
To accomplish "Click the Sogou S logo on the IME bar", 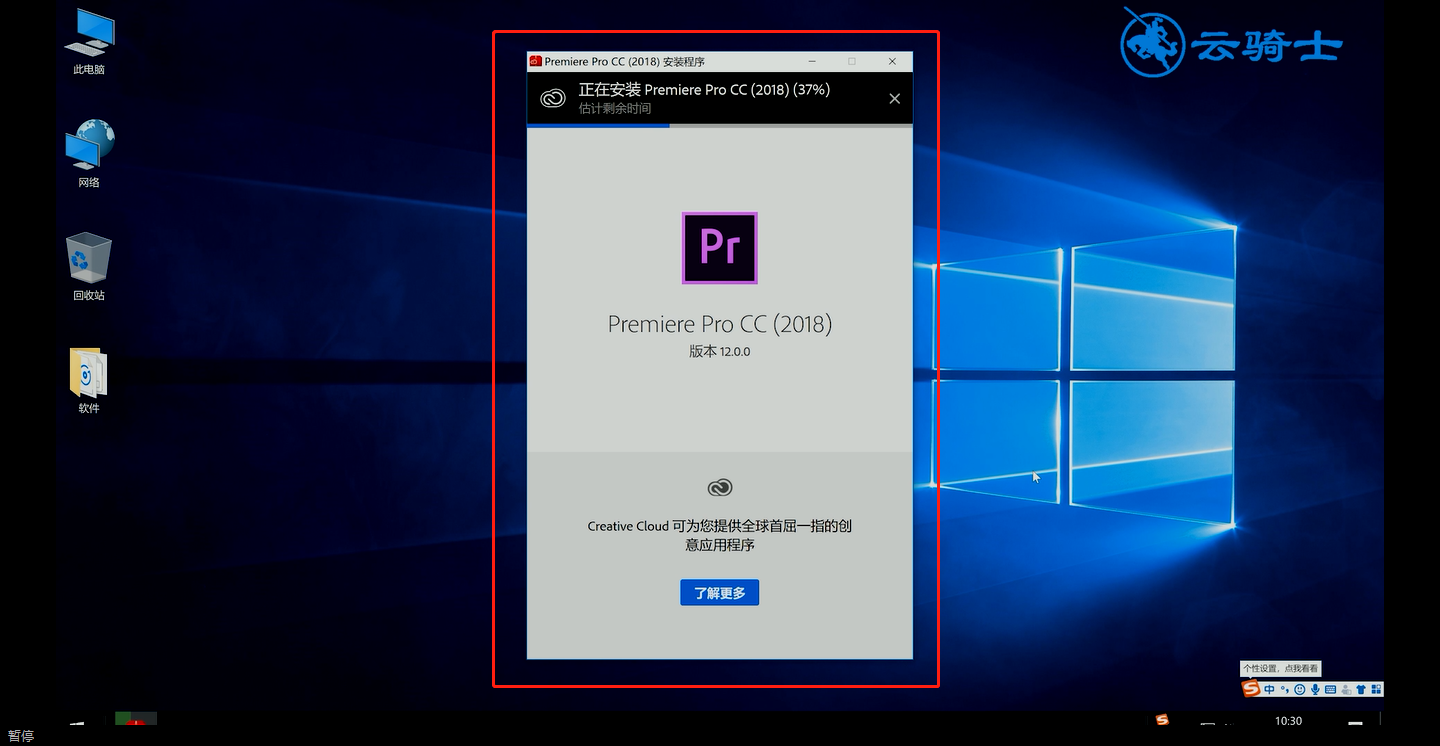I will click(x=1251, y=688).
